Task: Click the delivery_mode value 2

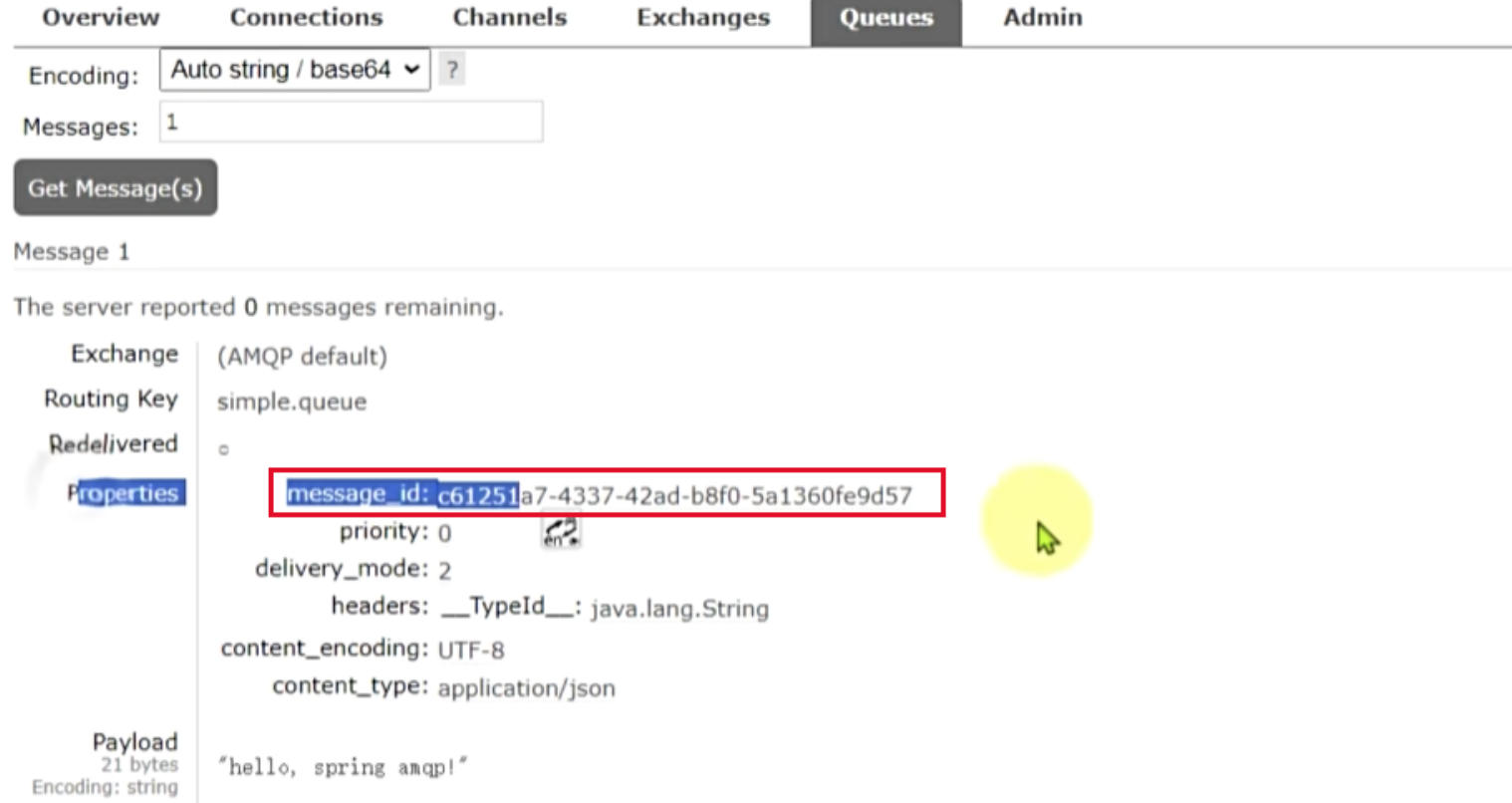Action: 445,571
